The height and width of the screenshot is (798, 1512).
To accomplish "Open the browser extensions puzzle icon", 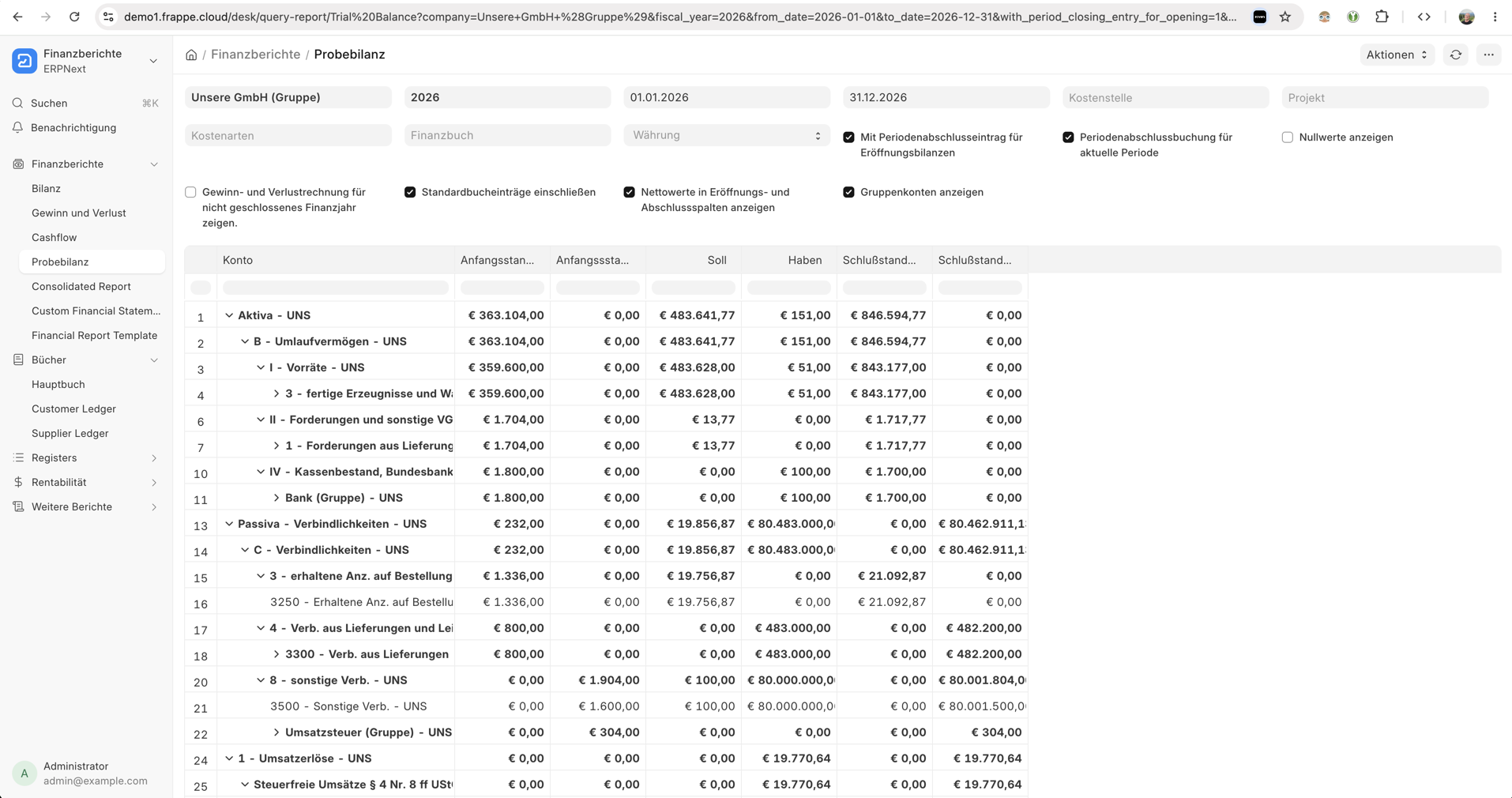I will tap(1382, 17).
